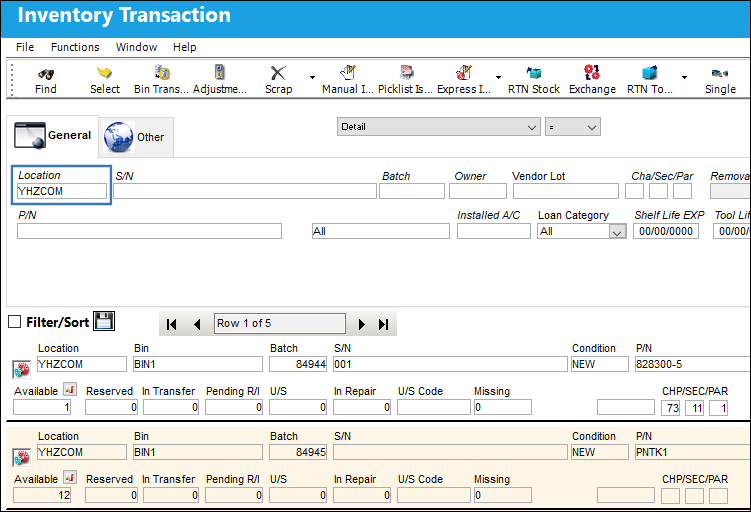Click the Single toolbar icon
The width and height of the screenshot is (751, 512).
pyautogui.click(x=720, y=73)
